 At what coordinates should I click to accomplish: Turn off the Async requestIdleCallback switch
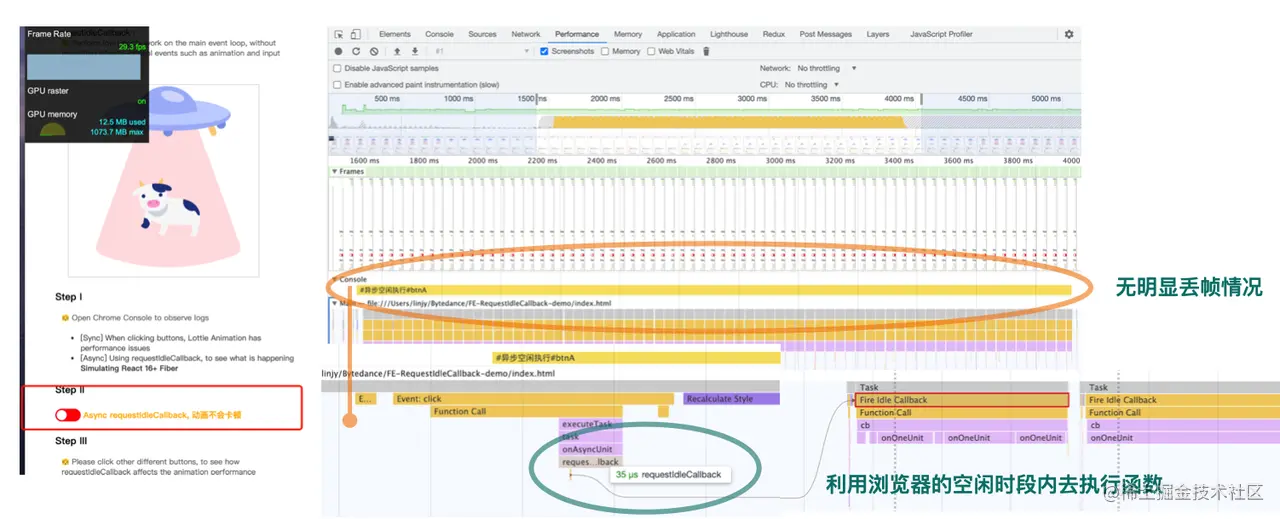tap(68, 415)
